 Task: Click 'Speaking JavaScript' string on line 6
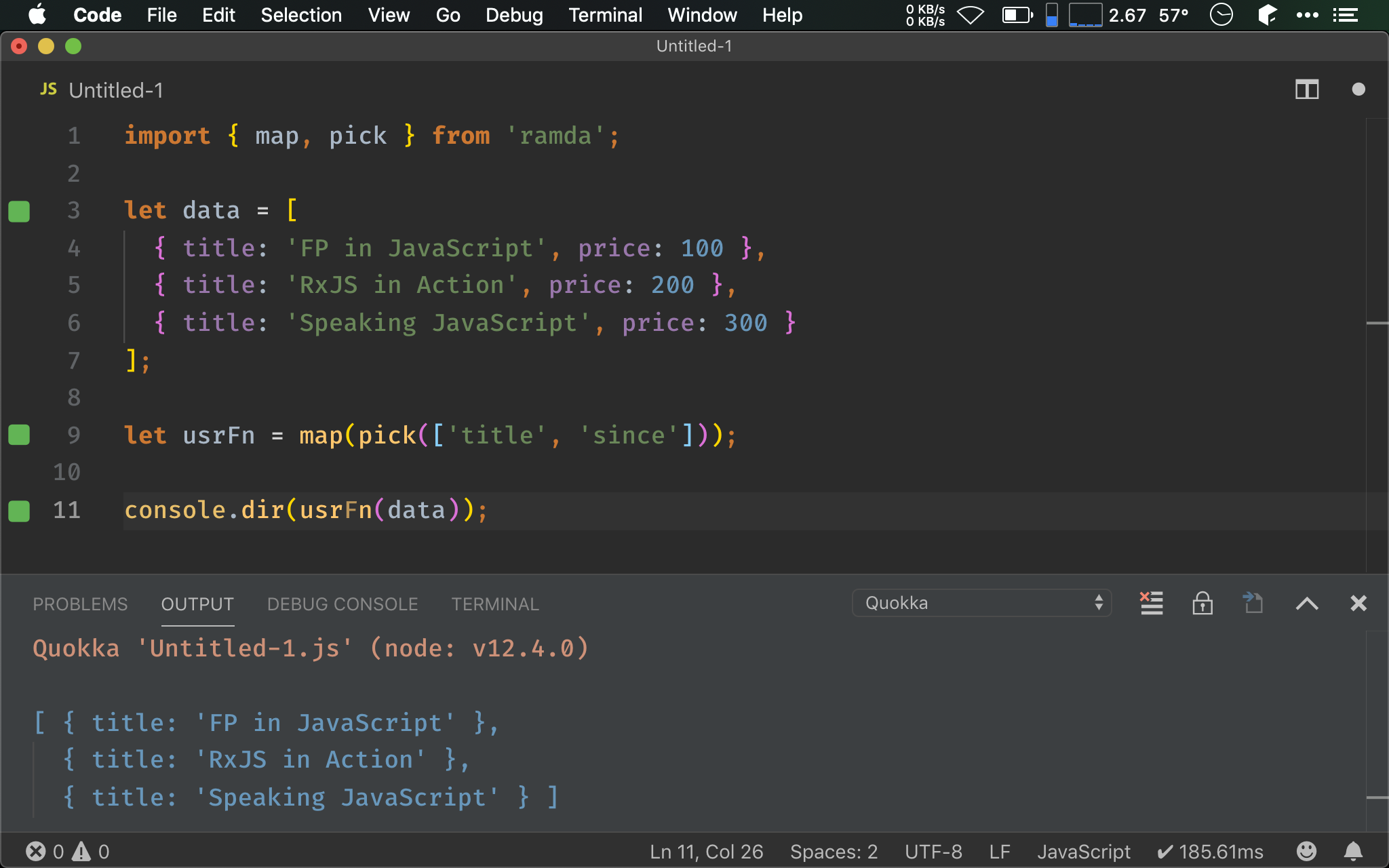pyautogui.click(x=438, y=323)
